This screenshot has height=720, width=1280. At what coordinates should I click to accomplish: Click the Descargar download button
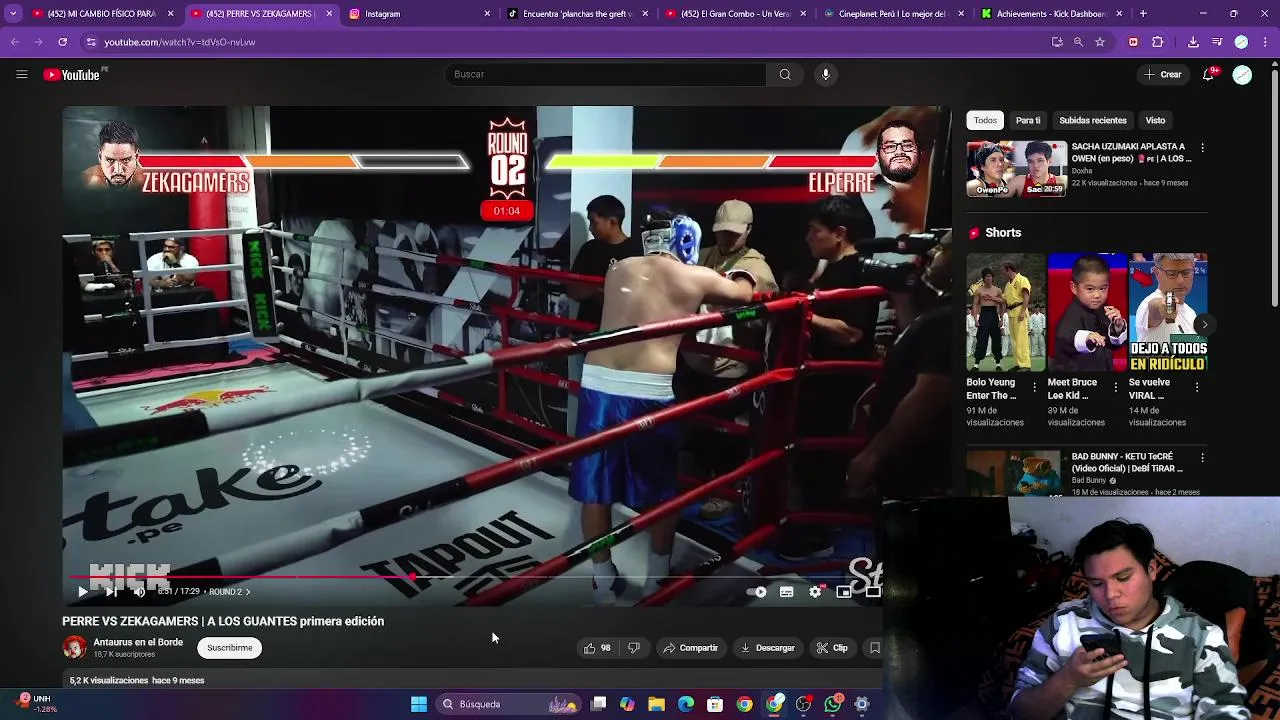point(768,648)
